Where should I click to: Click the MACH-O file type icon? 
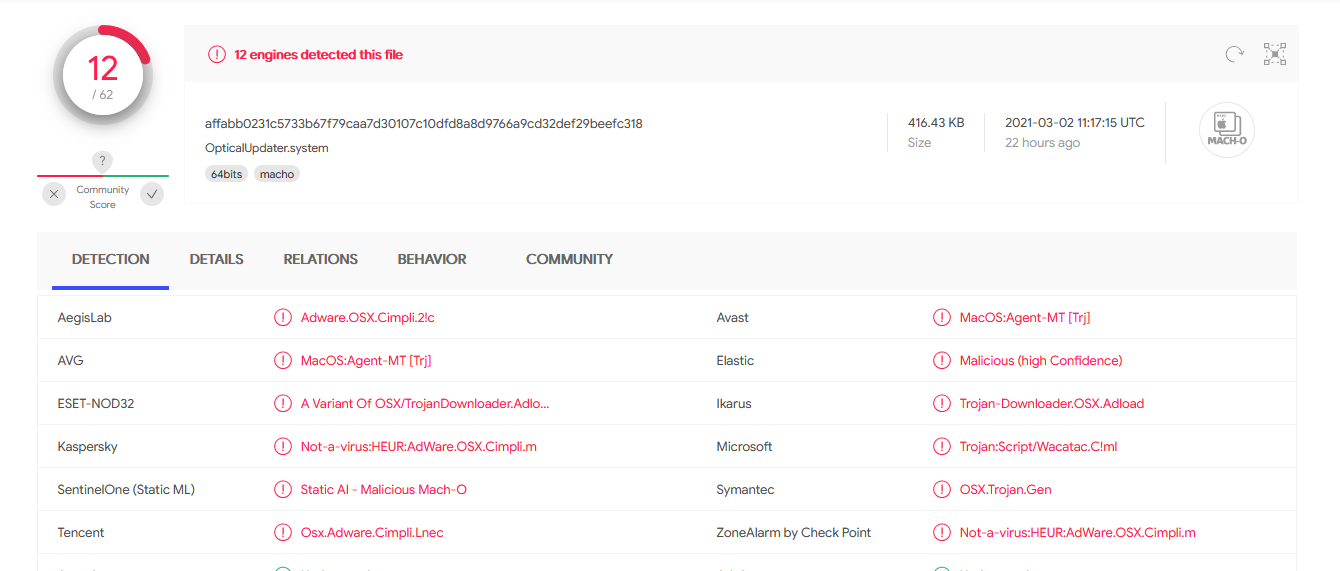pyautogui.click(x=1226, y=131)
